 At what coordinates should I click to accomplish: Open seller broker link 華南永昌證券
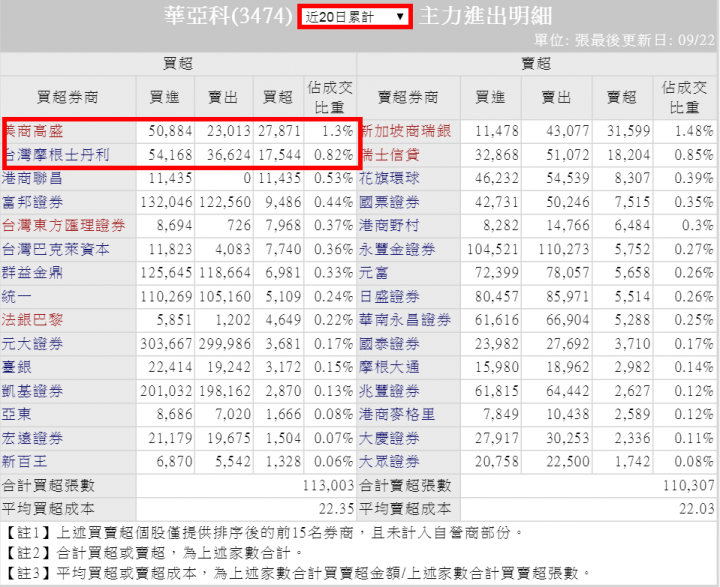coord(405,320)
